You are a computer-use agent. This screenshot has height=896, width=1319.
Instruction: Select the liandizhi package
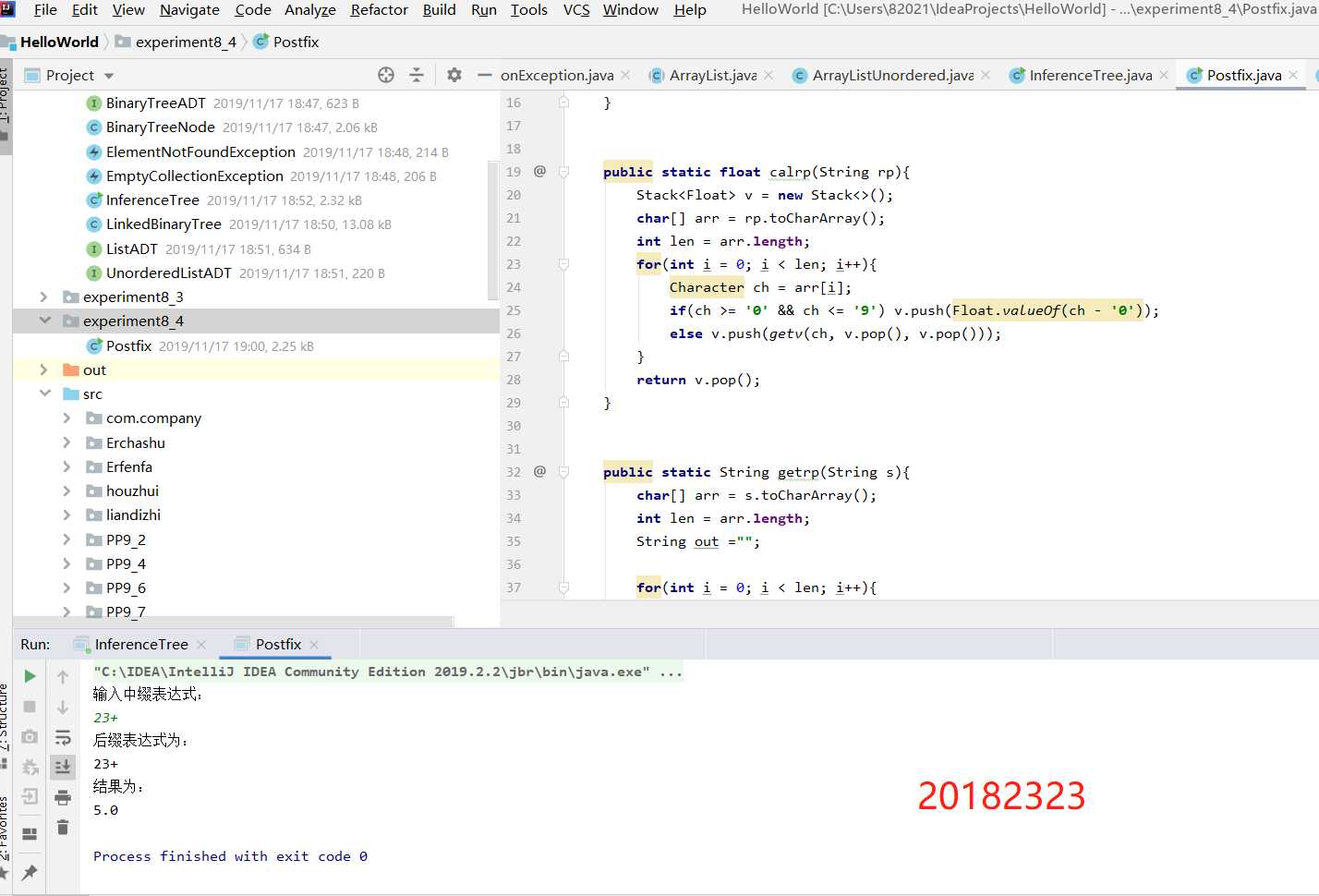point(133,515)
